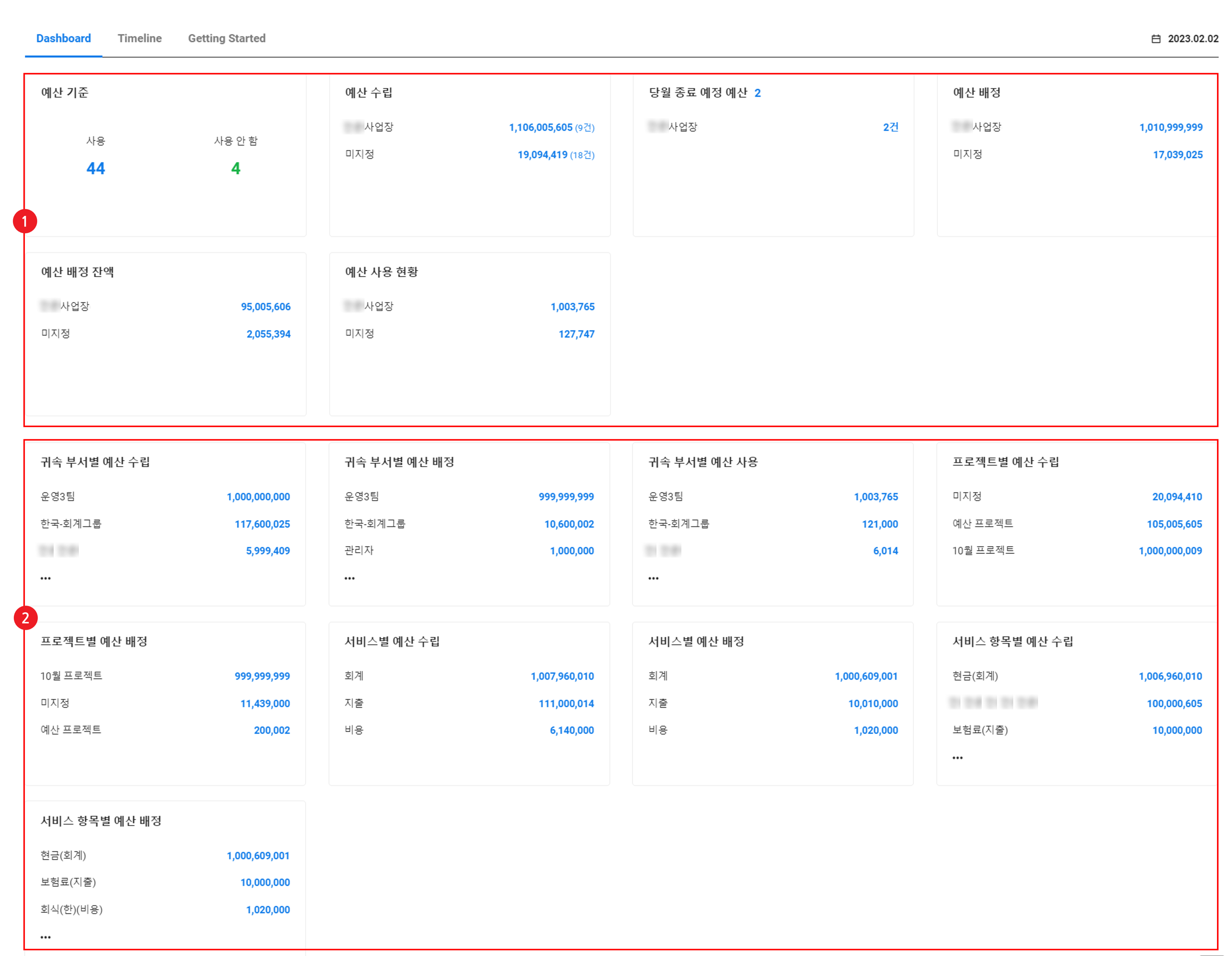Switch to the Timeline tab
Screen dimensions: 1232x956
139,38
